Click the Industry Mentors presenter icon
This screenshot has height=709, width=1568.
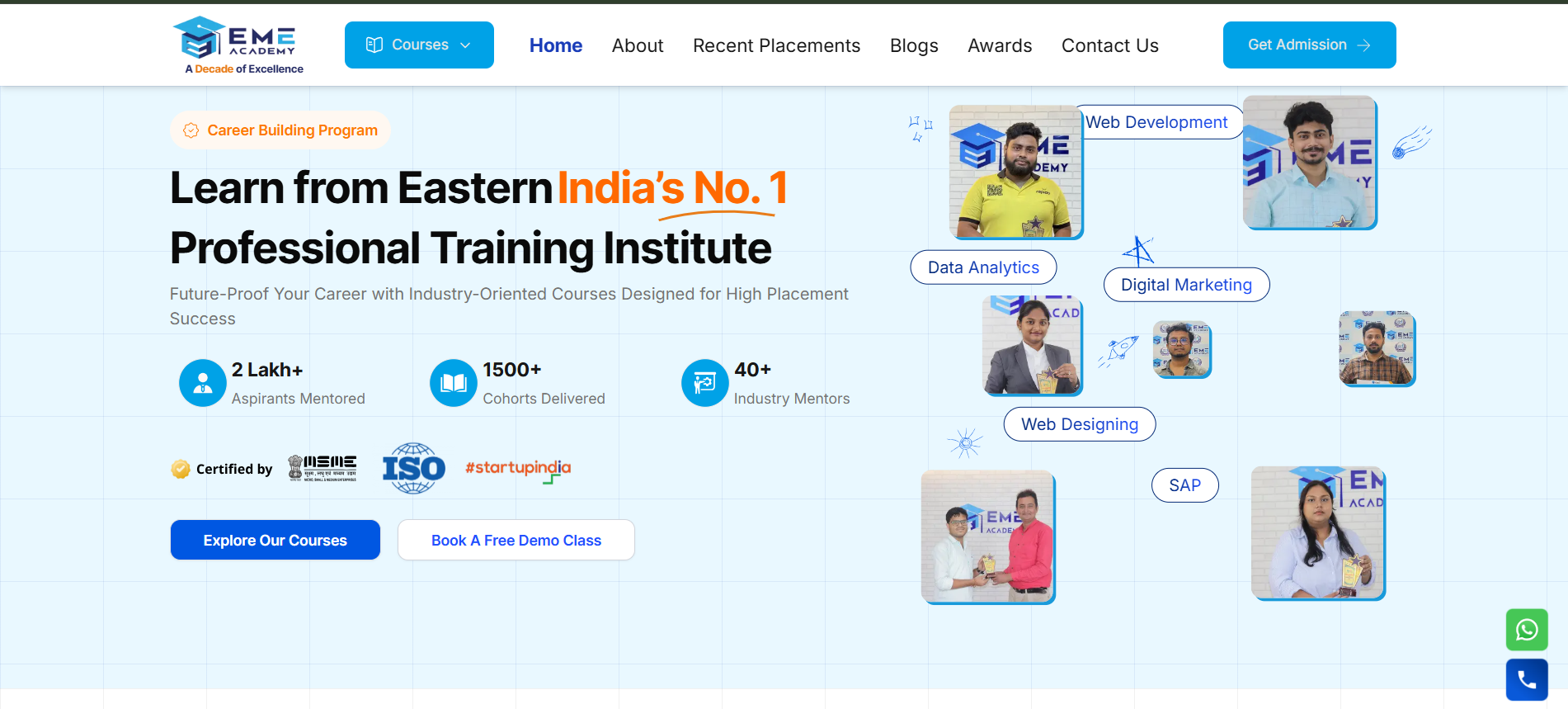coord(704,383)
